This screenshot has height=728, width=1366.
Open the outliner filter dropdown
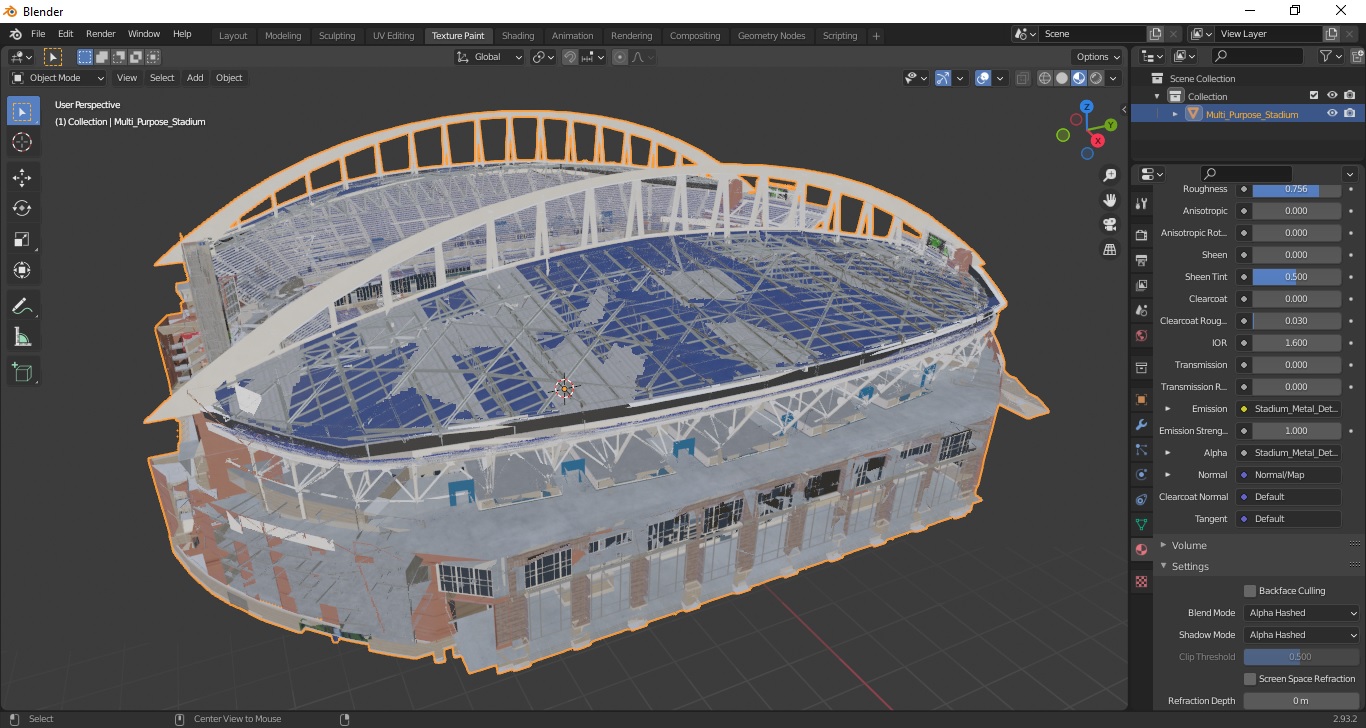pos(1330,57)
